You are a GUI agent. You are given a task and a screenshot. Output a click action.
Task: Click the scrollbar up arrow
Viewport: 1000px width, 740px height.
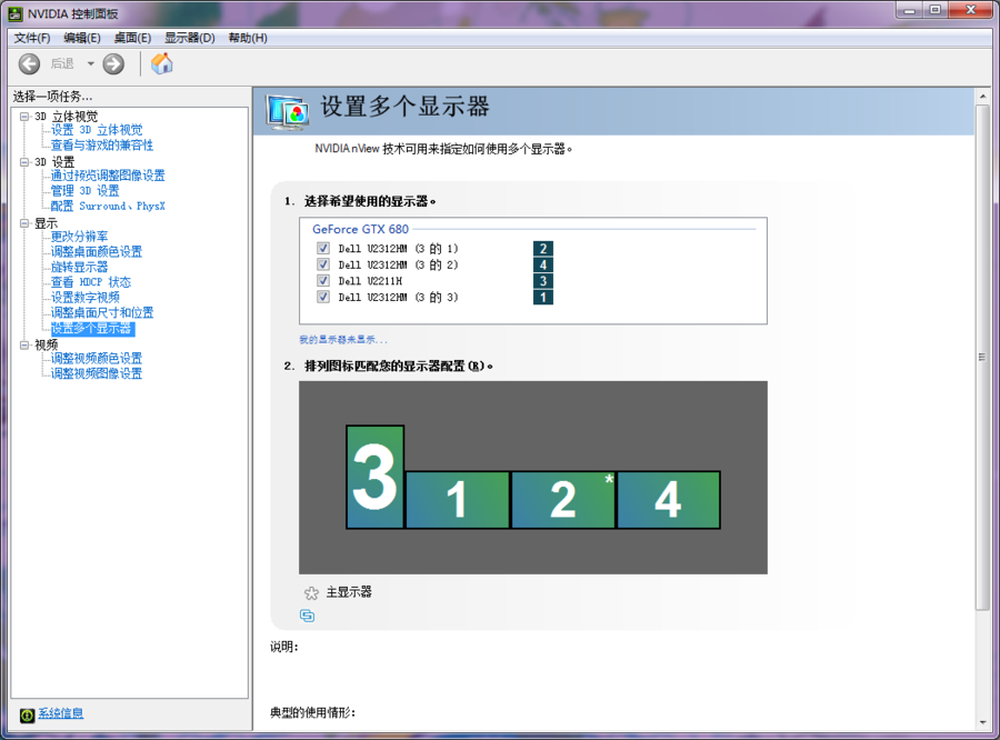[x=982, y=97]
